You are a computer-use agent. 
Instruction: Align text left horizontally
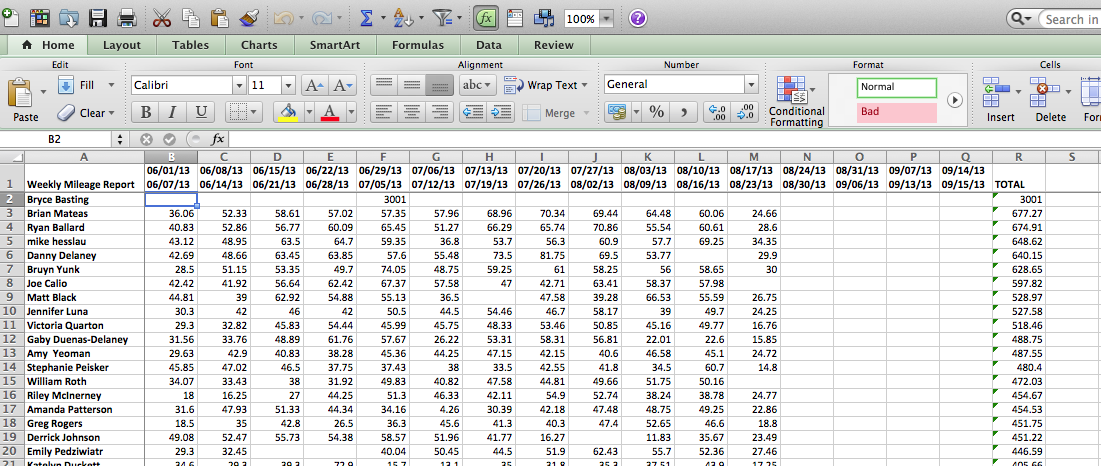[x=383, y=112]
